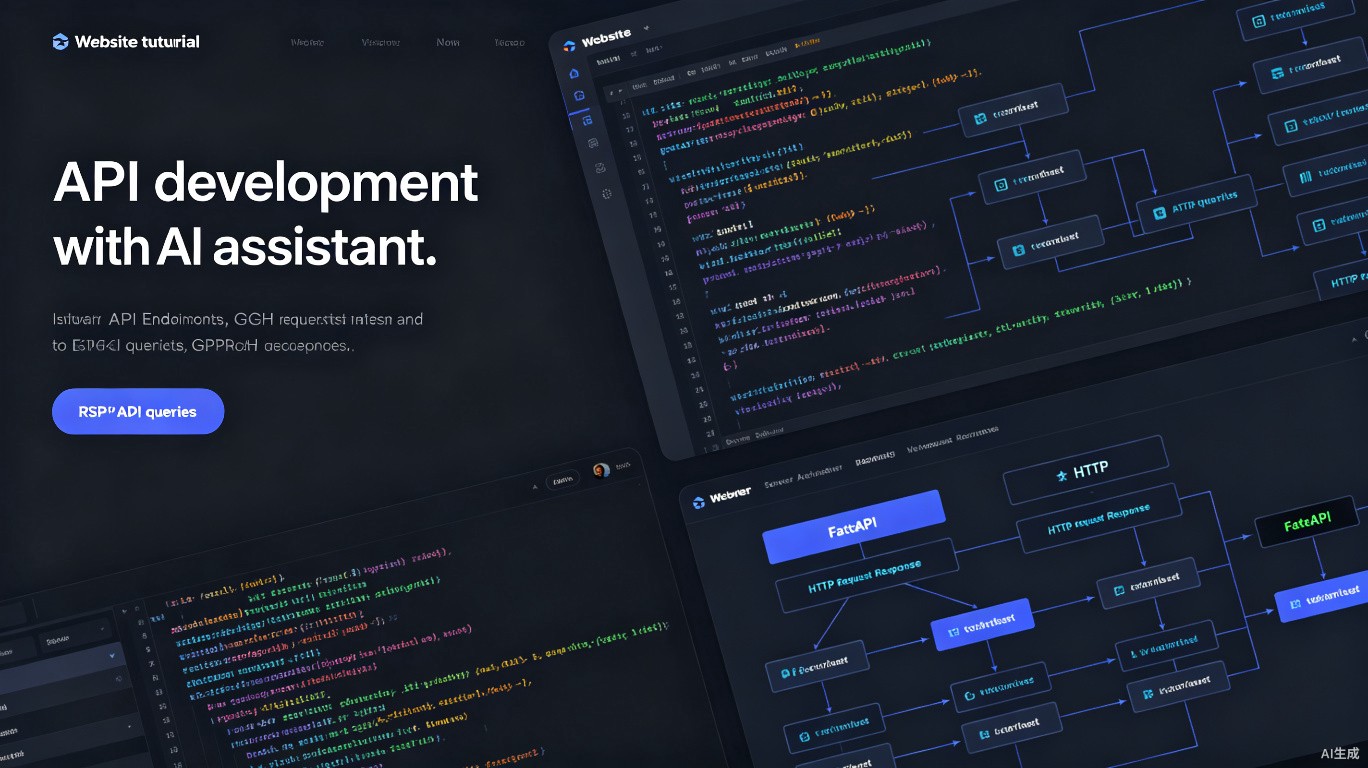Select the blue FattAPI node

click(854, 527)
